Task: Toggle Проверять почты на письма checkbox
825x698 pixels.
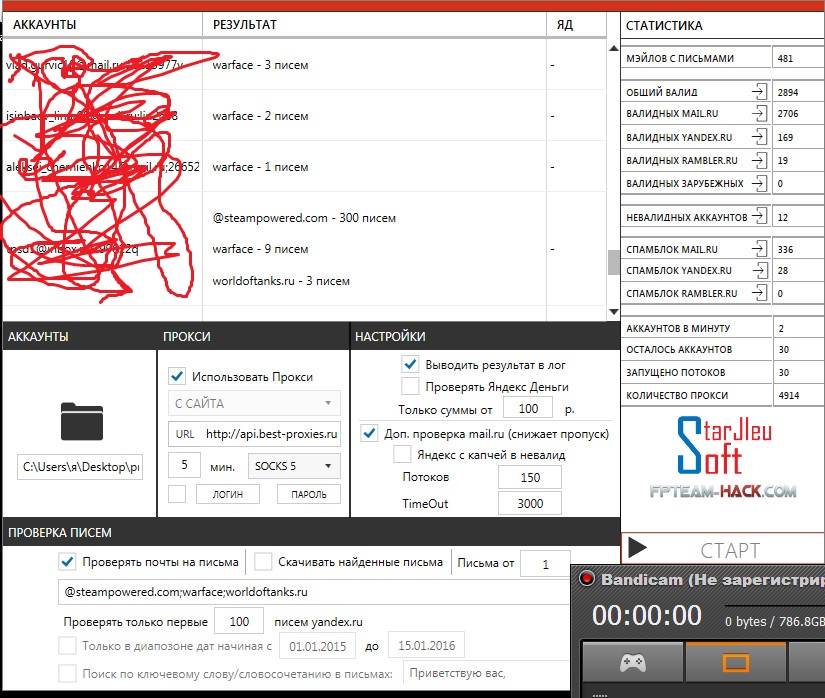Action: click(x=67, y=562)
